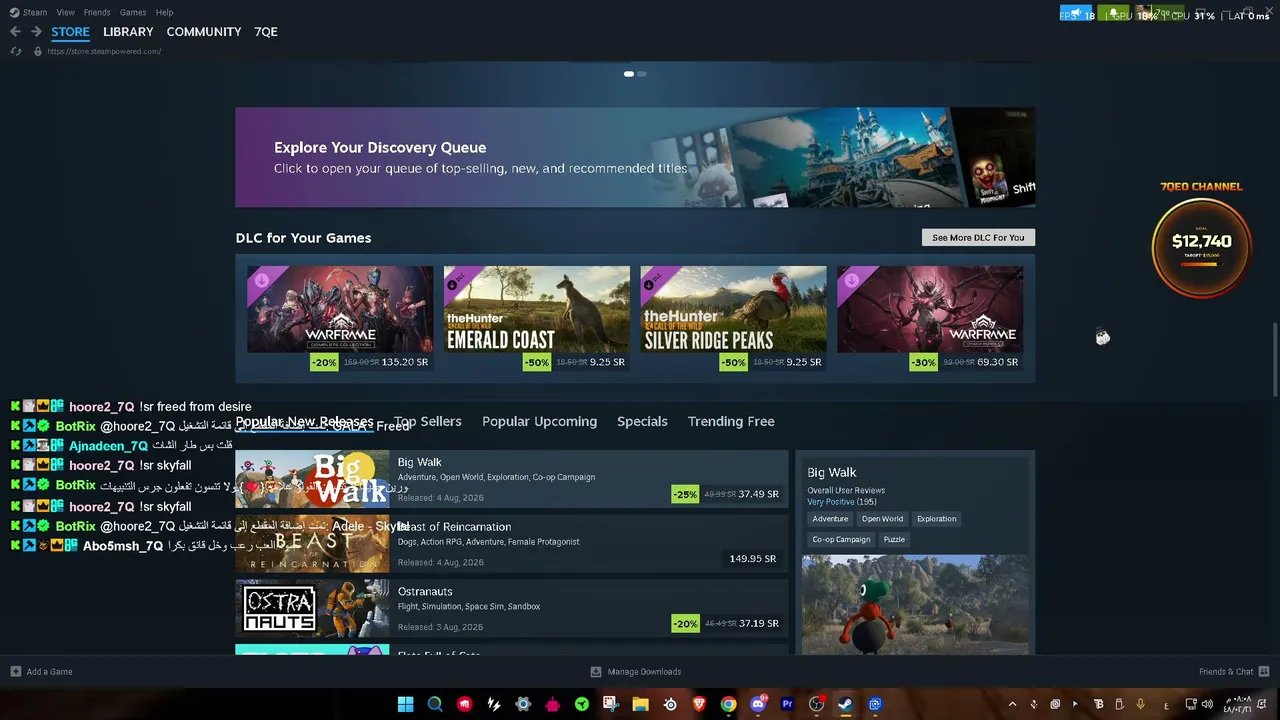Click See More DLC For You button
This screenshot has height=720, width=1280.
[978, 238]
